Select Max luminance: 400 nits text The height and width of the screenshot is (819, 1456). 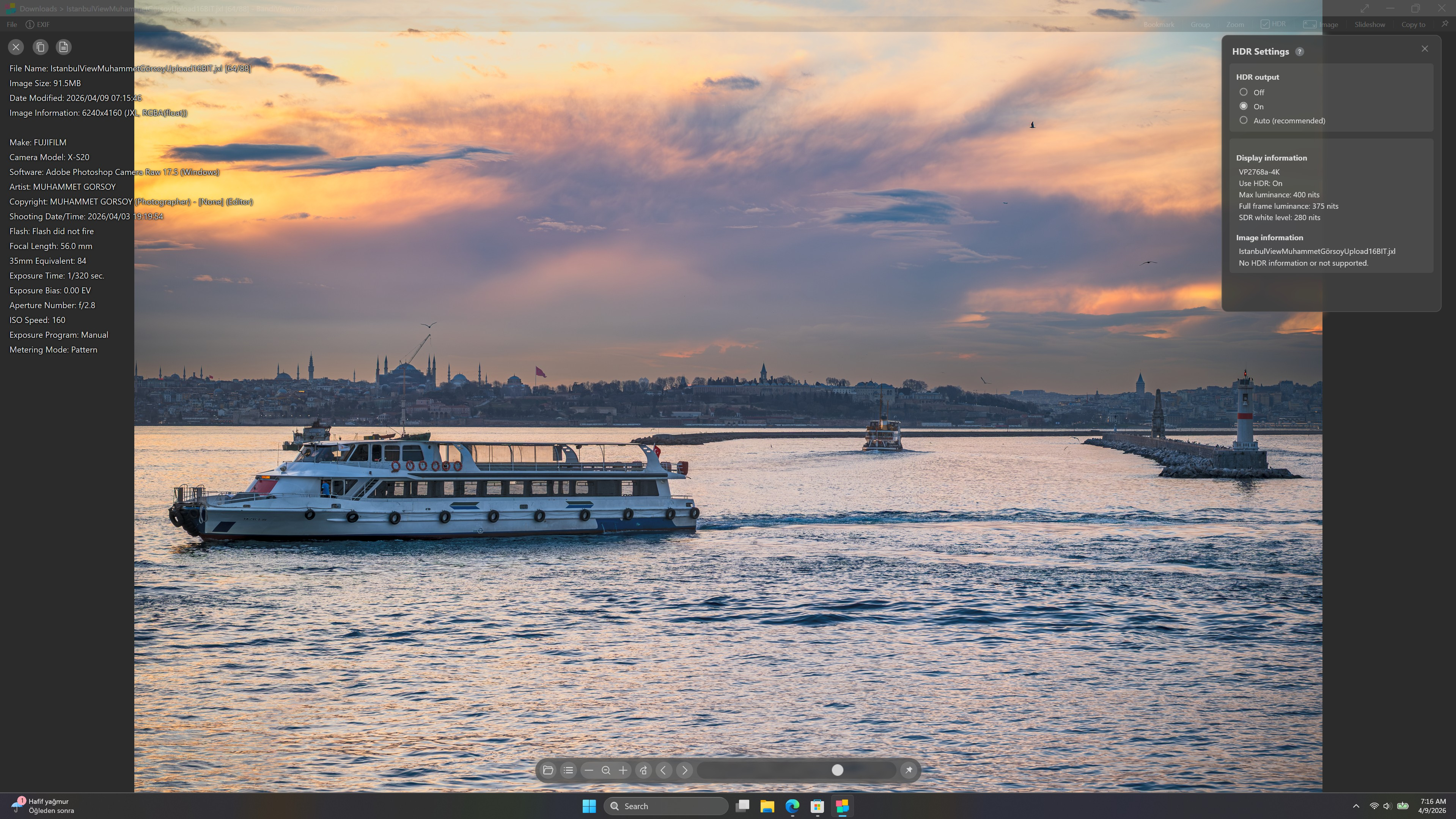pyautogui.click(x=1278, y=195)
